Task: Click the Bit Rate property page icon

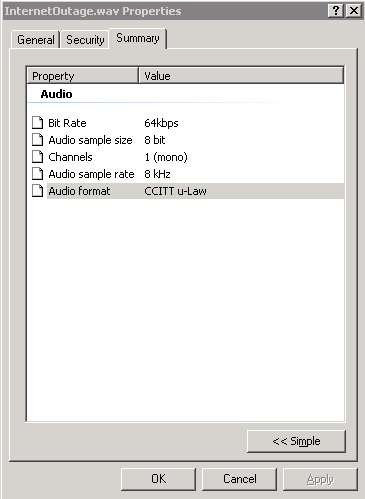Action: click(37, 123)
